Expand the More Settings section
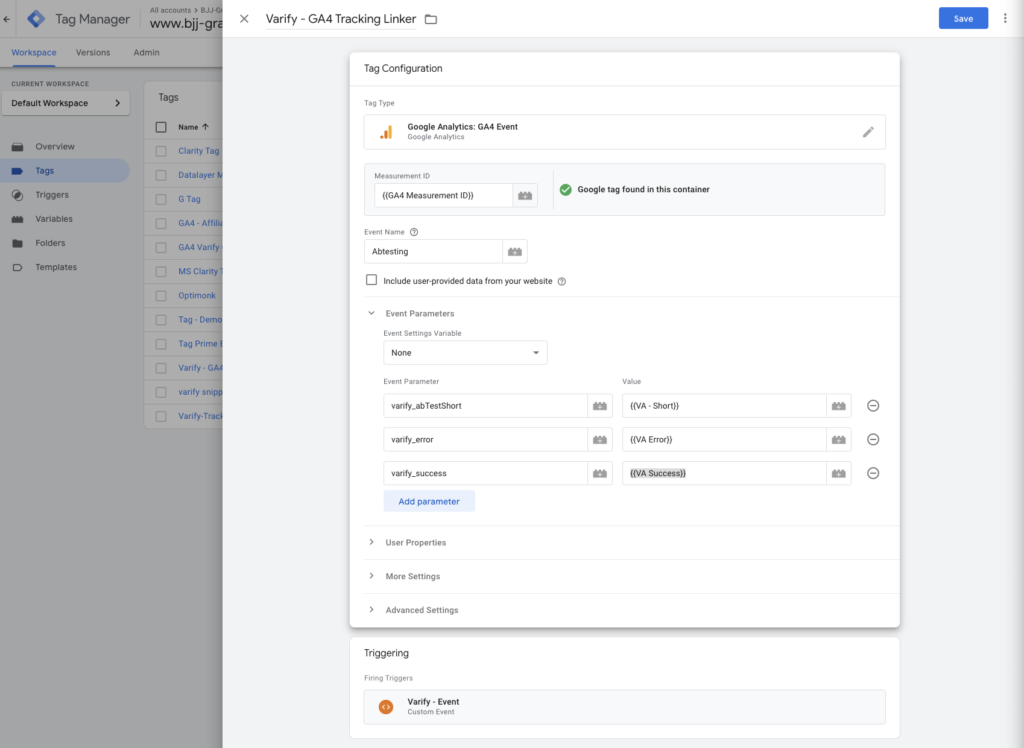Image resolution: width=1024 pixels, height=748 pixels. click(x=372, y=576)
